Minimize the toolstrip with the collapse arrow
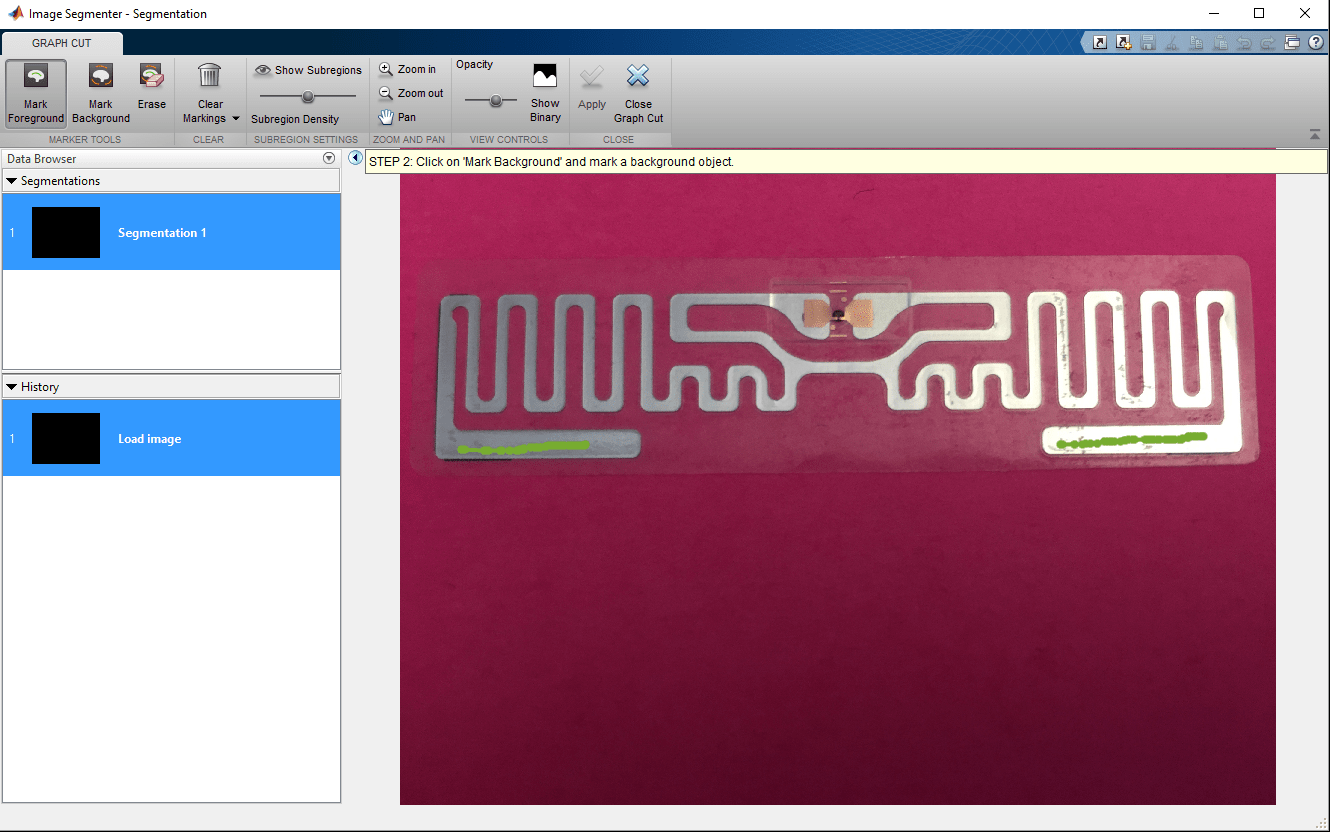 (1314, 135)
